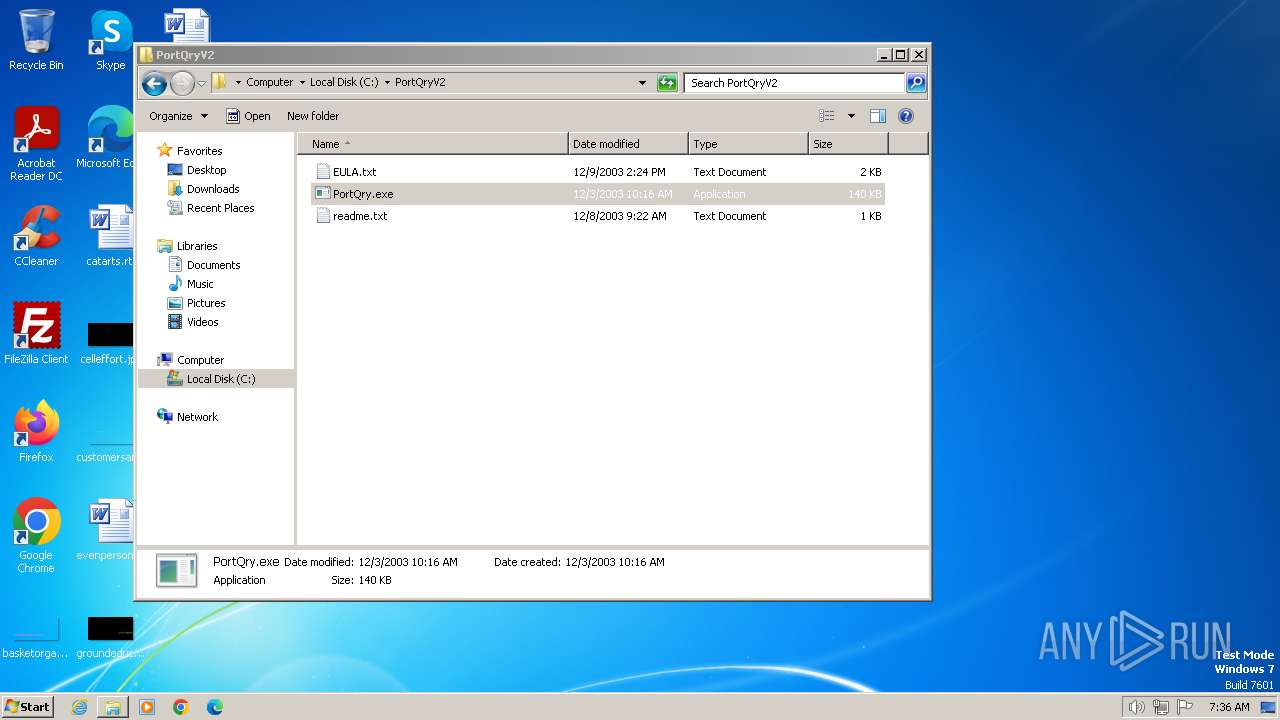
Task: Select Desktop under Favorites
Action: tap(206, 170)
